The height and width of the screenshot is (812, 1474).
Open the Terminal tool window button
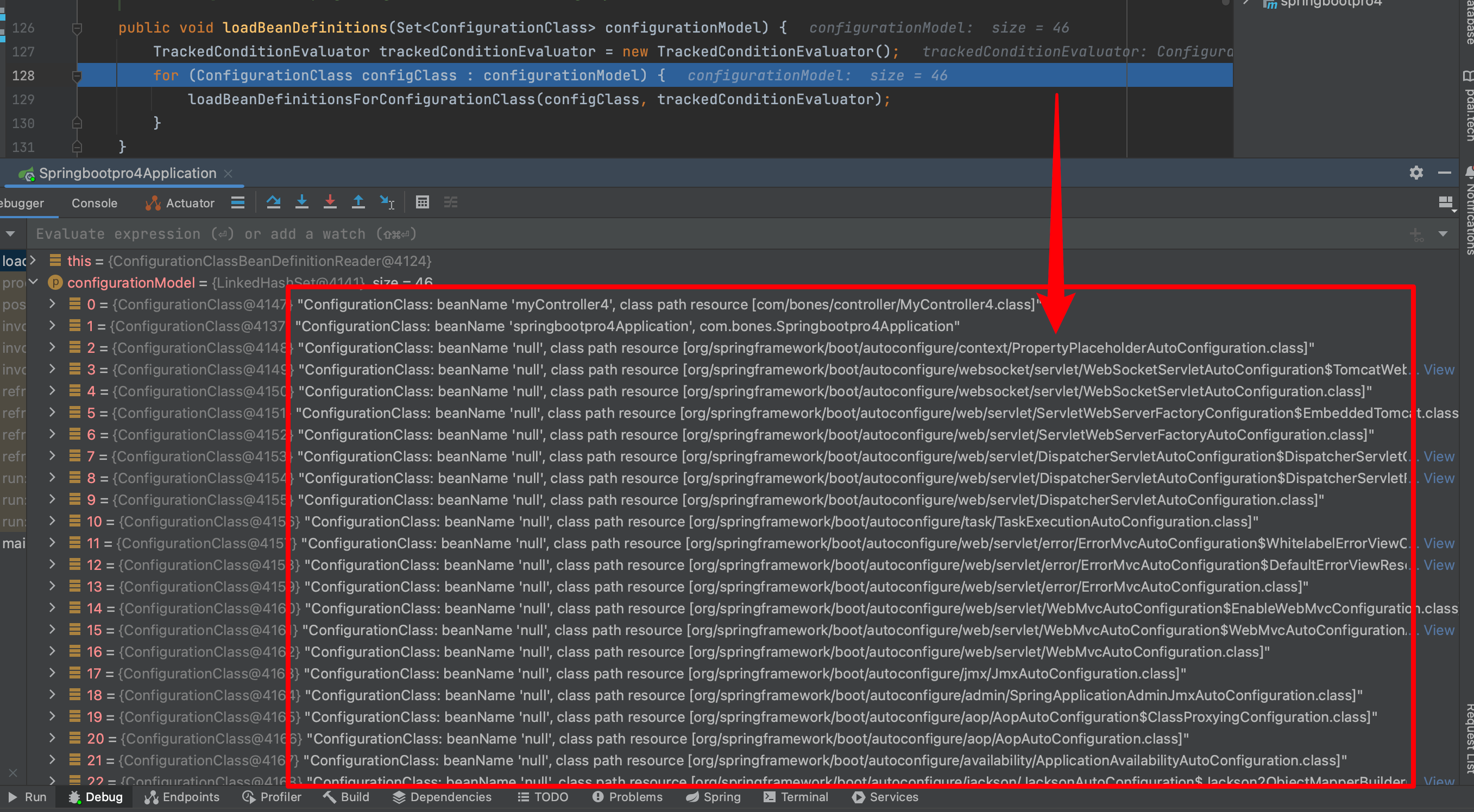797,797
